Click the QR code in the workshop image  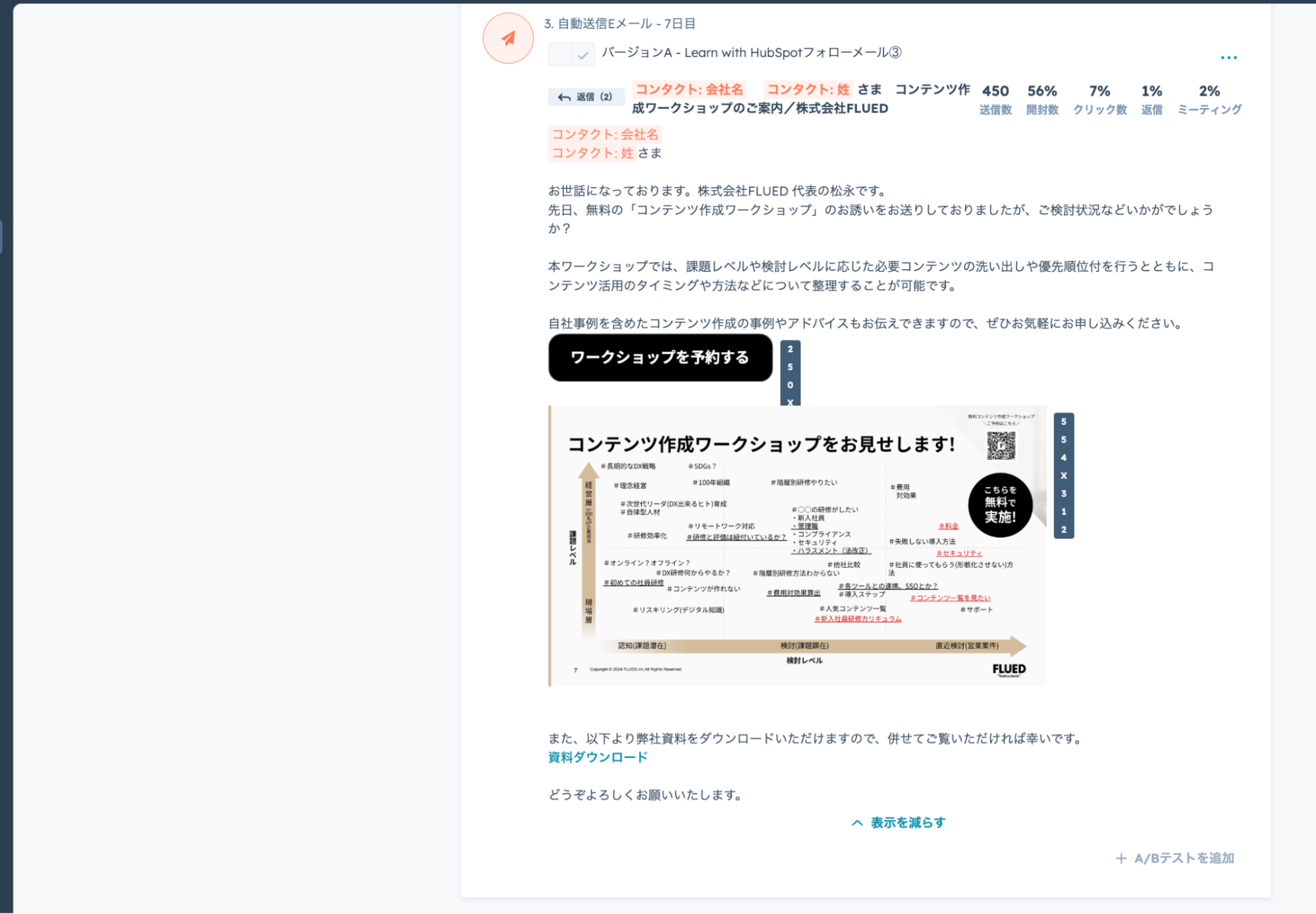click(1001, 446)
